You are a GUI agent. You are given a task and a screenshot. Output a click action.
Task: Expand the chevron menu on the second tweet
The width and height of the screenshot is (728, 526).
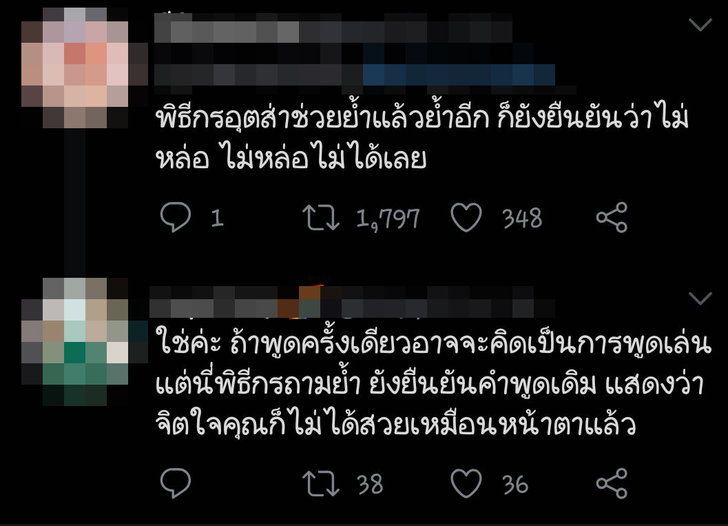point(701,298)
